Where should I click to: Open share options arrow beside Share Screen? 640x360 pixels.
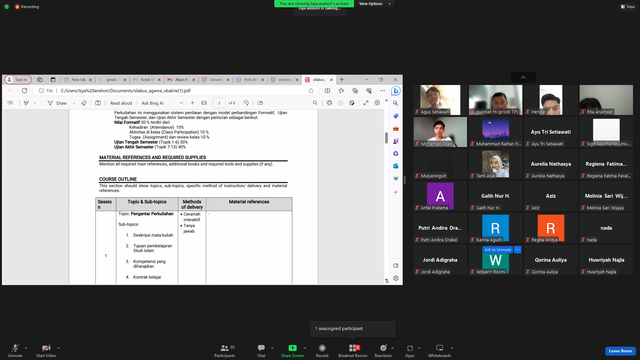point(305,348)
